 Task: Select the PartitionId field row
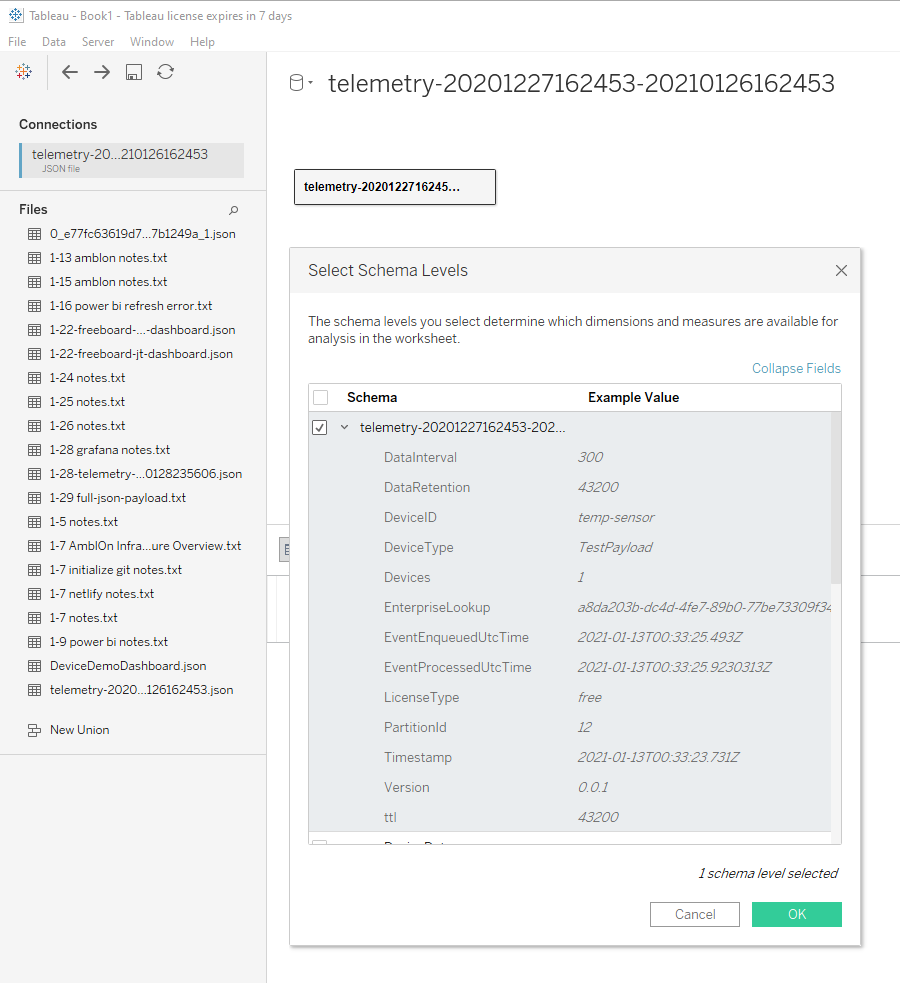[x=570, y=728]
